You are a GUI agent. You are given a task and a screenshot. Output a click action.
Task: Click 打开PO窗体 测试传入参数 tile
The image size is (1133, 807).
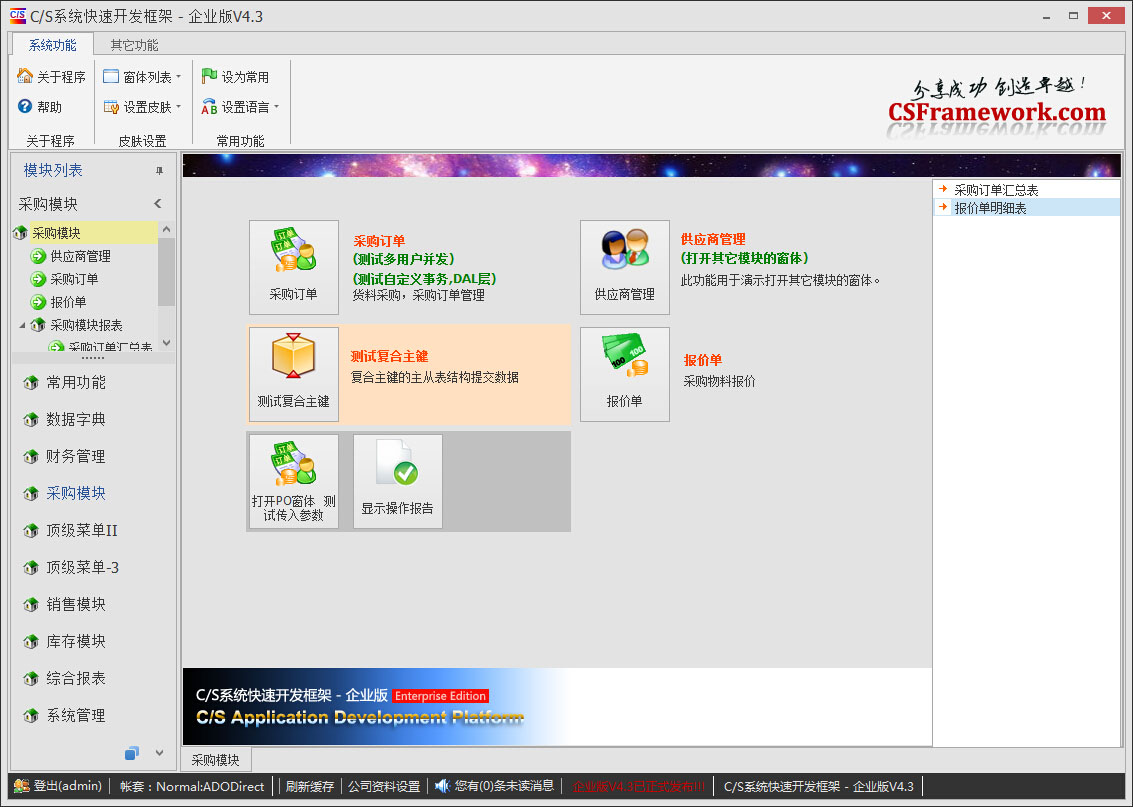click(293, 480)
